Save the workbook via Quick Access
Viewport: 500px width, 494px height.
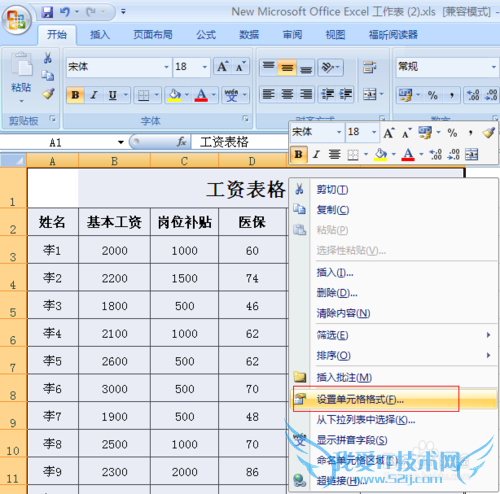click(47, 12)
